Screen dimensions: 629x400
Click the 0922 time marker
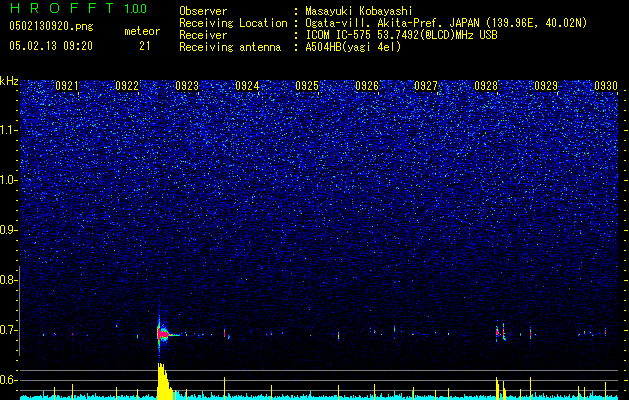pos(127,86)
